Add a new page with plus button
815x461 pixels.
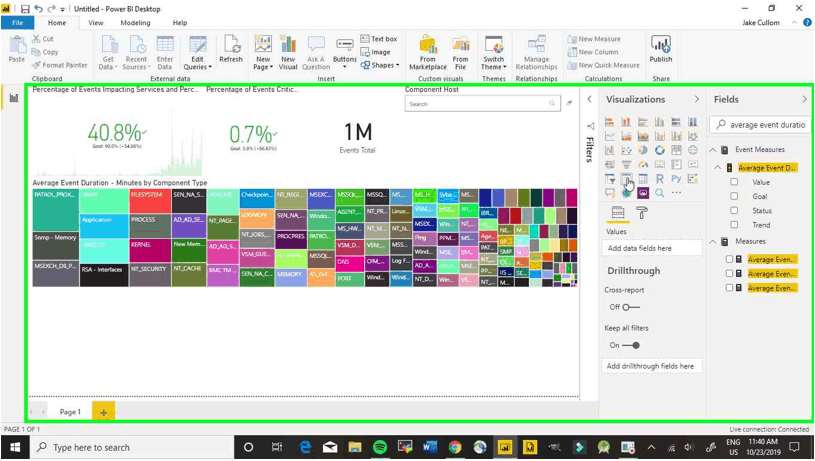(103, 412)
